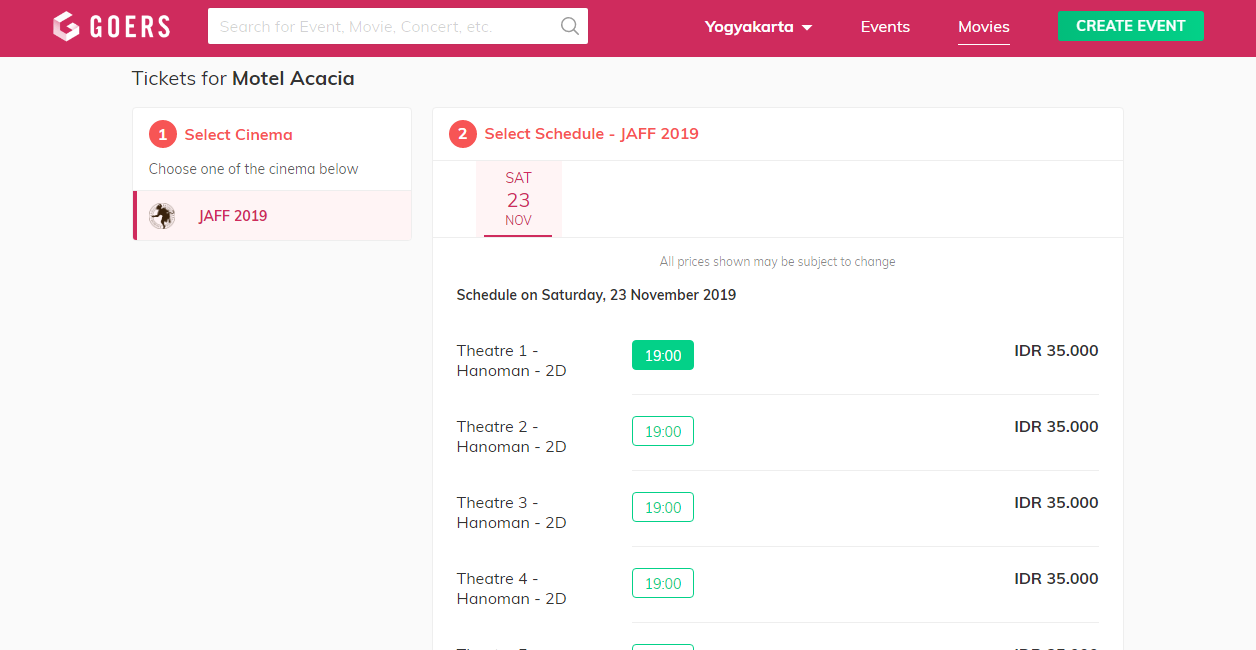Click the step 2 circle badge
The height and width of the screenshot is (650, 1256).
[x=462, y=134]
